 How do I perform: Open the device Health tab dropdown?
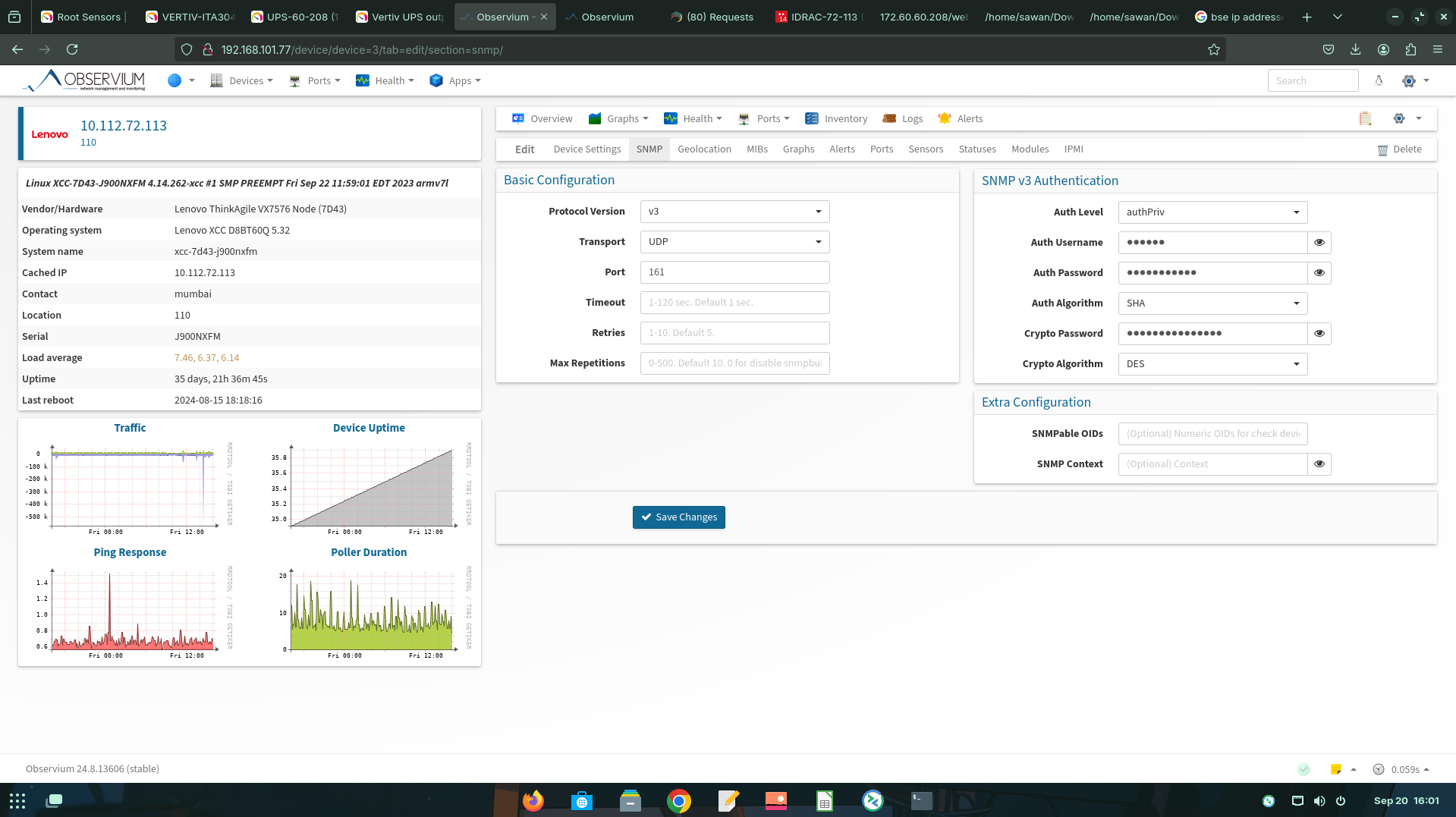[693, 118]
